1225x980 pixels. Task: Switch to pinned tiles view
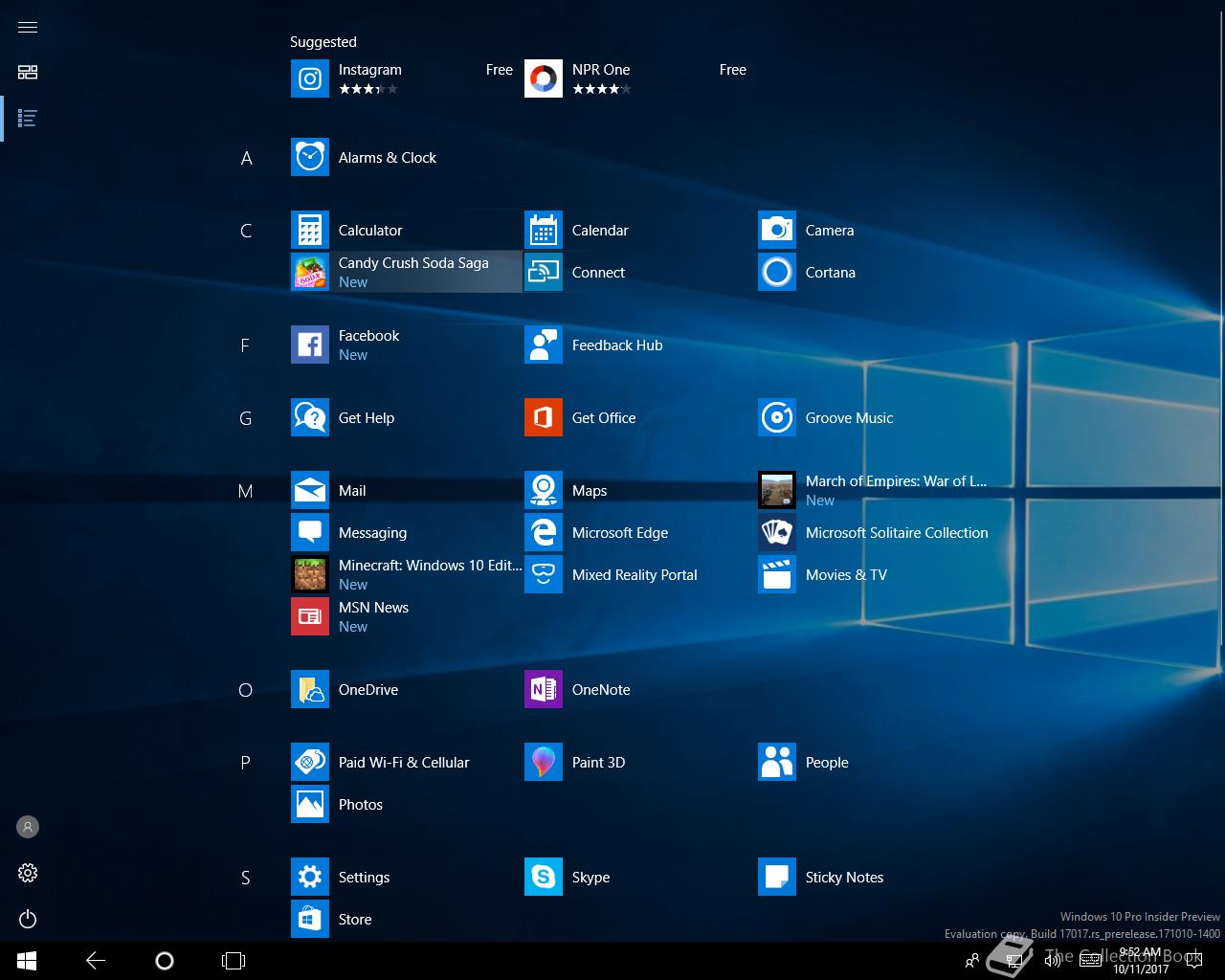click(x=28, y=73)
